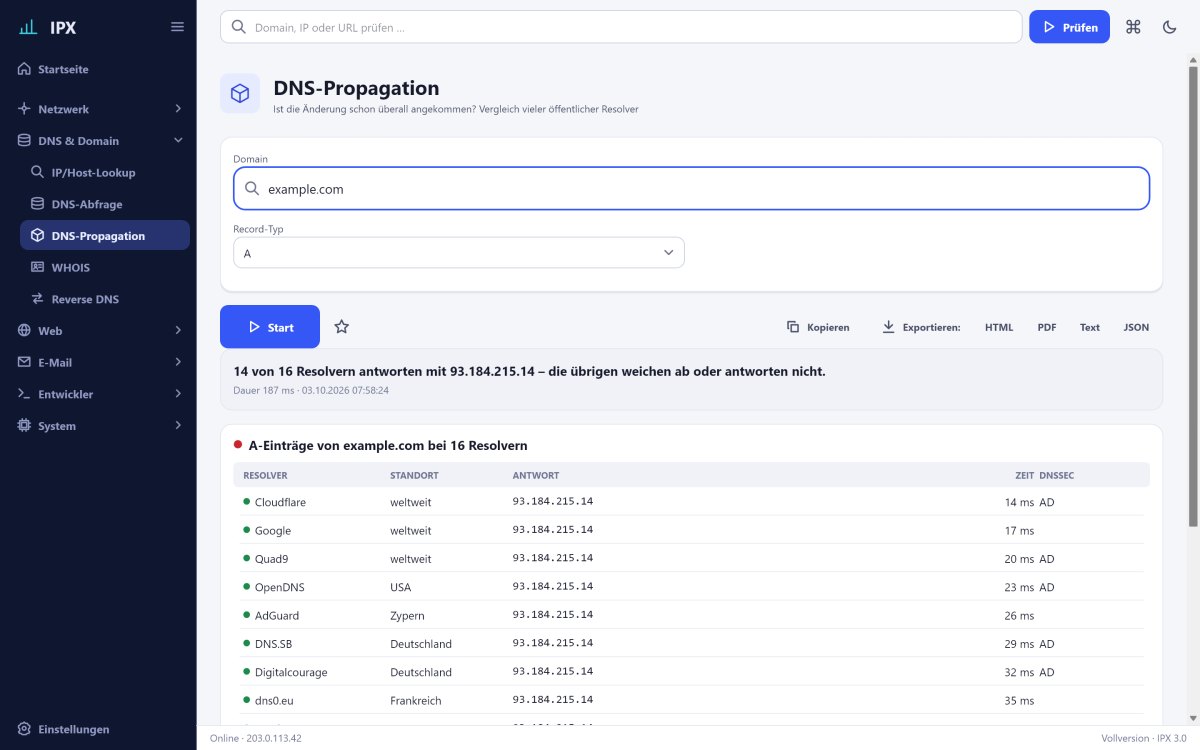Image resolution: width=1200 pixels, height=750 pixels.
Task: Click the 14 ms time value
Action: (x=1019, y=502)
